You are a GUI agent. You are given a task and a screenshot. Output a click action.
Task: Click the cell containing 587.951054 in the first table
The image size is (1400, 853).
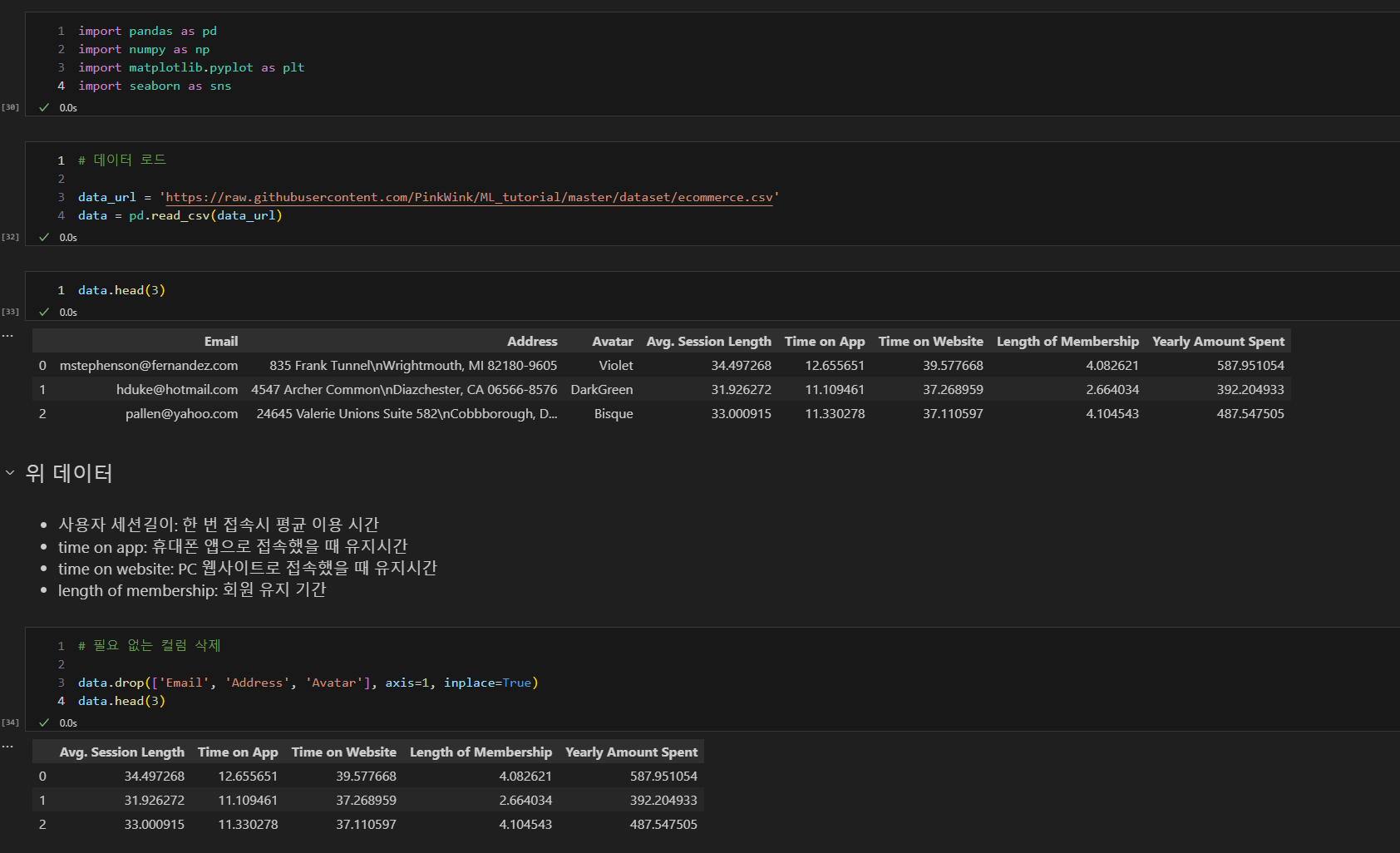(1250, 365)
